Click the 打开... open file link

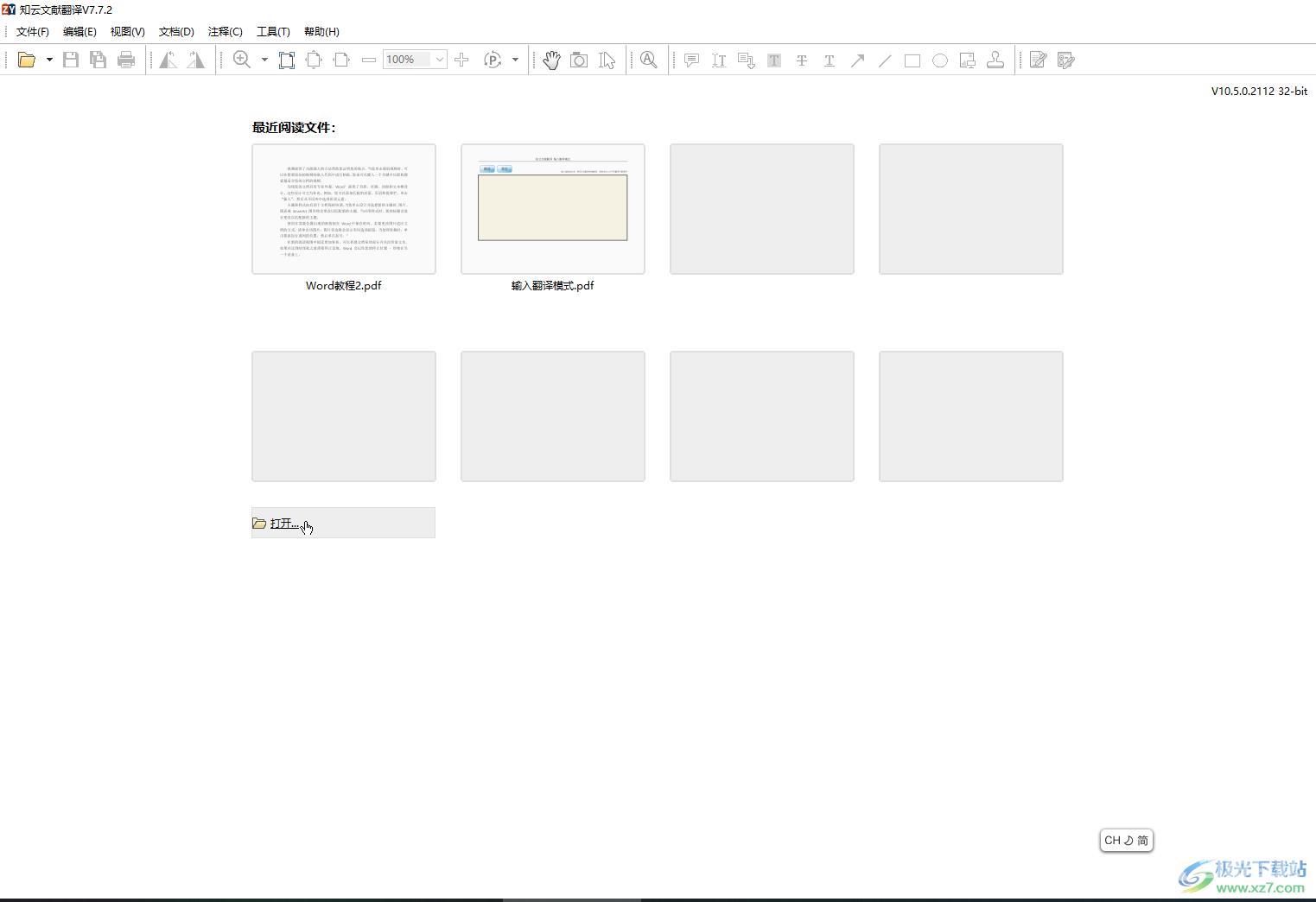click(x=284, y=524)
